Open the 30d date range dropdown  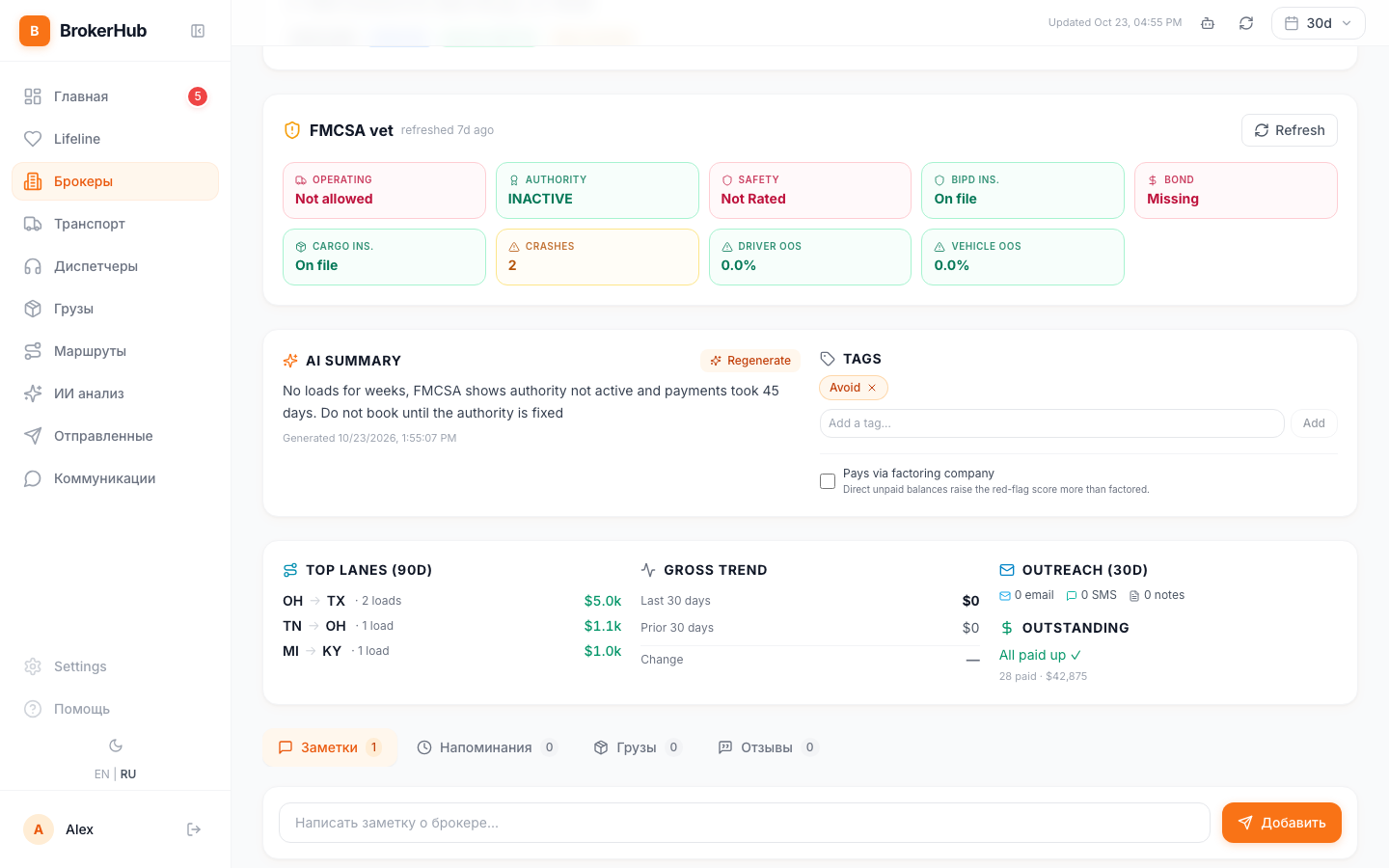tap(1319, 23)
